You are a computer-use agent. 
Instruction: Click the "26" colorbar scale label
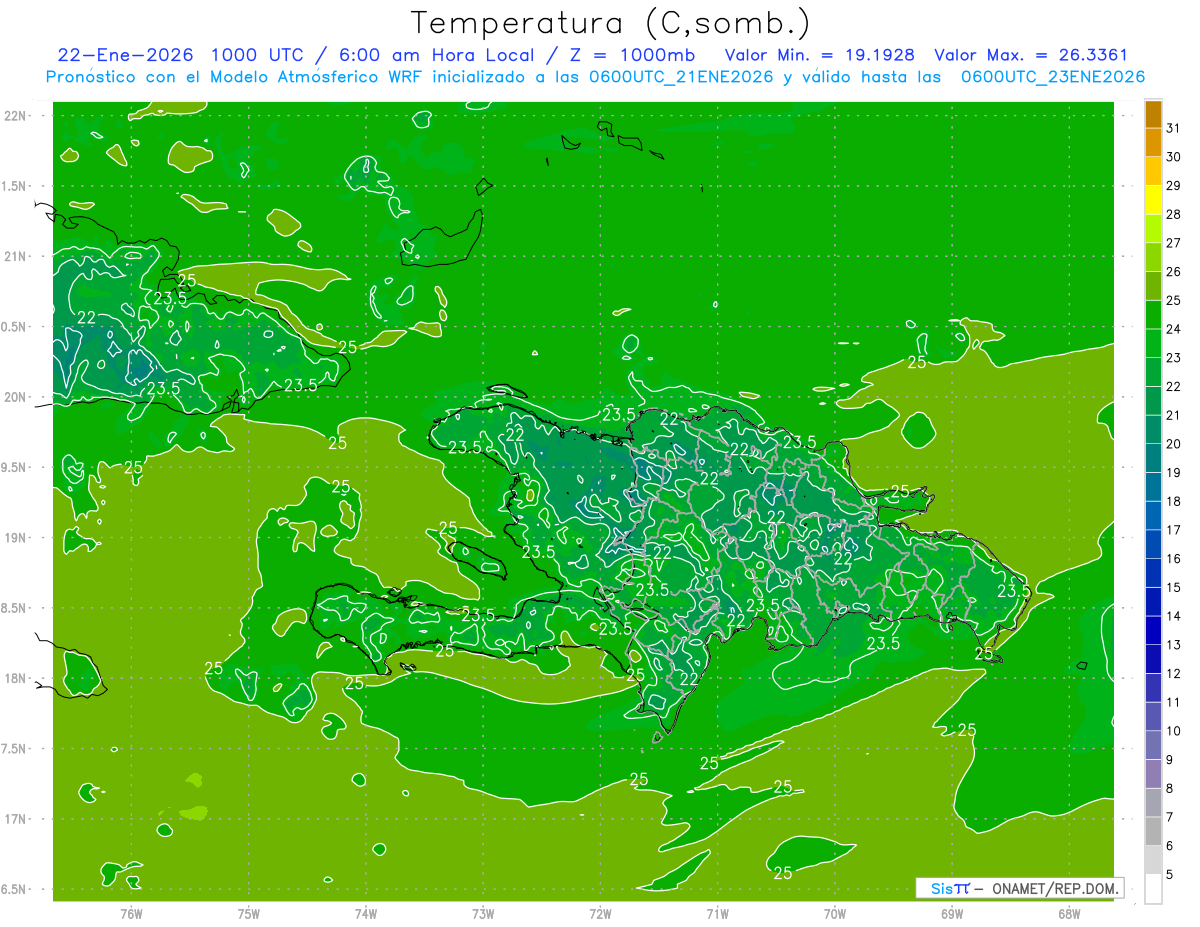click(x=1173, y=271)
